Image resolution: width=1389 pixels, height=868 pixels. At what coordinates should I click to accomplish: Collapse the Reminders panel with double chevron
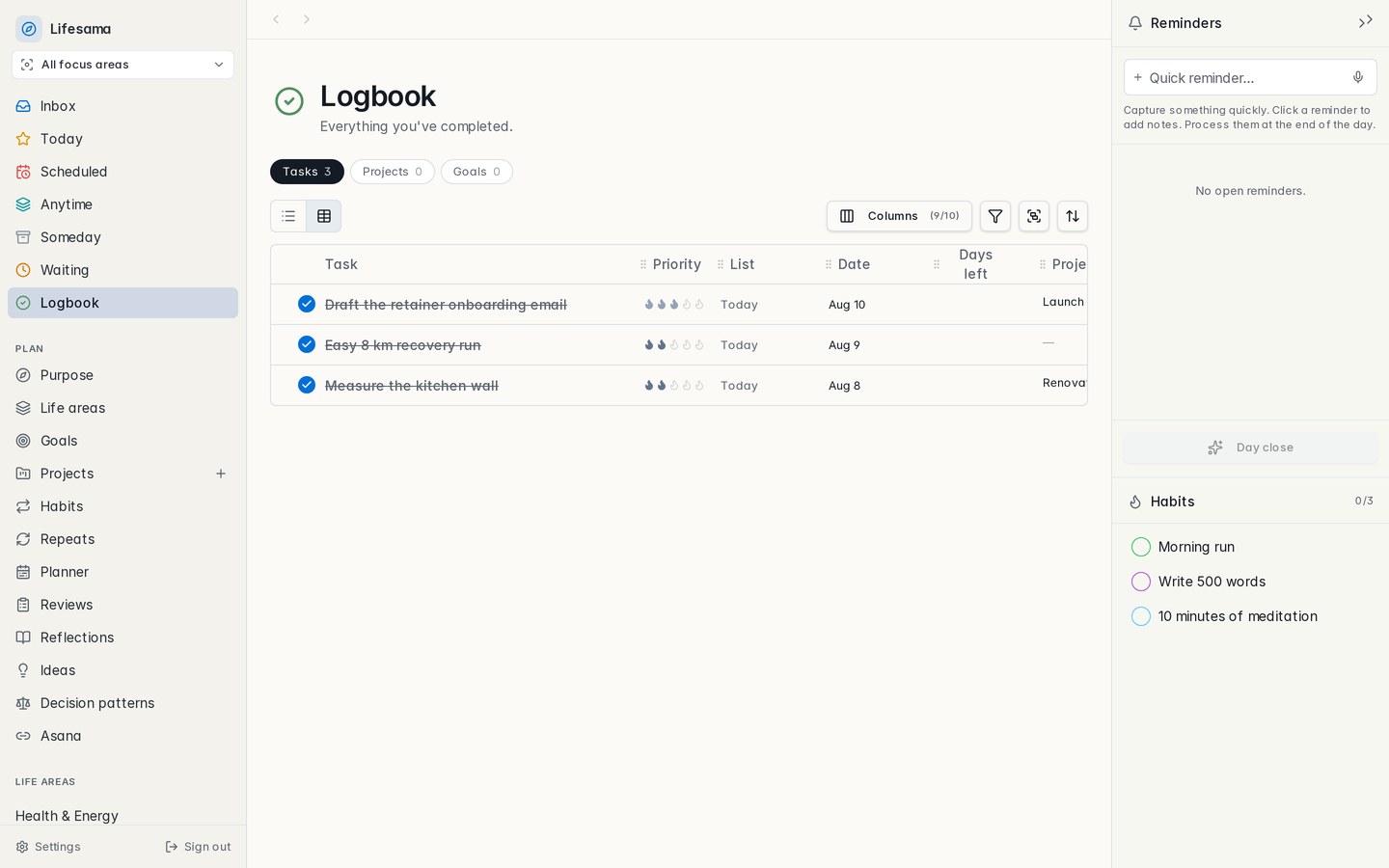coord(1365,21)
